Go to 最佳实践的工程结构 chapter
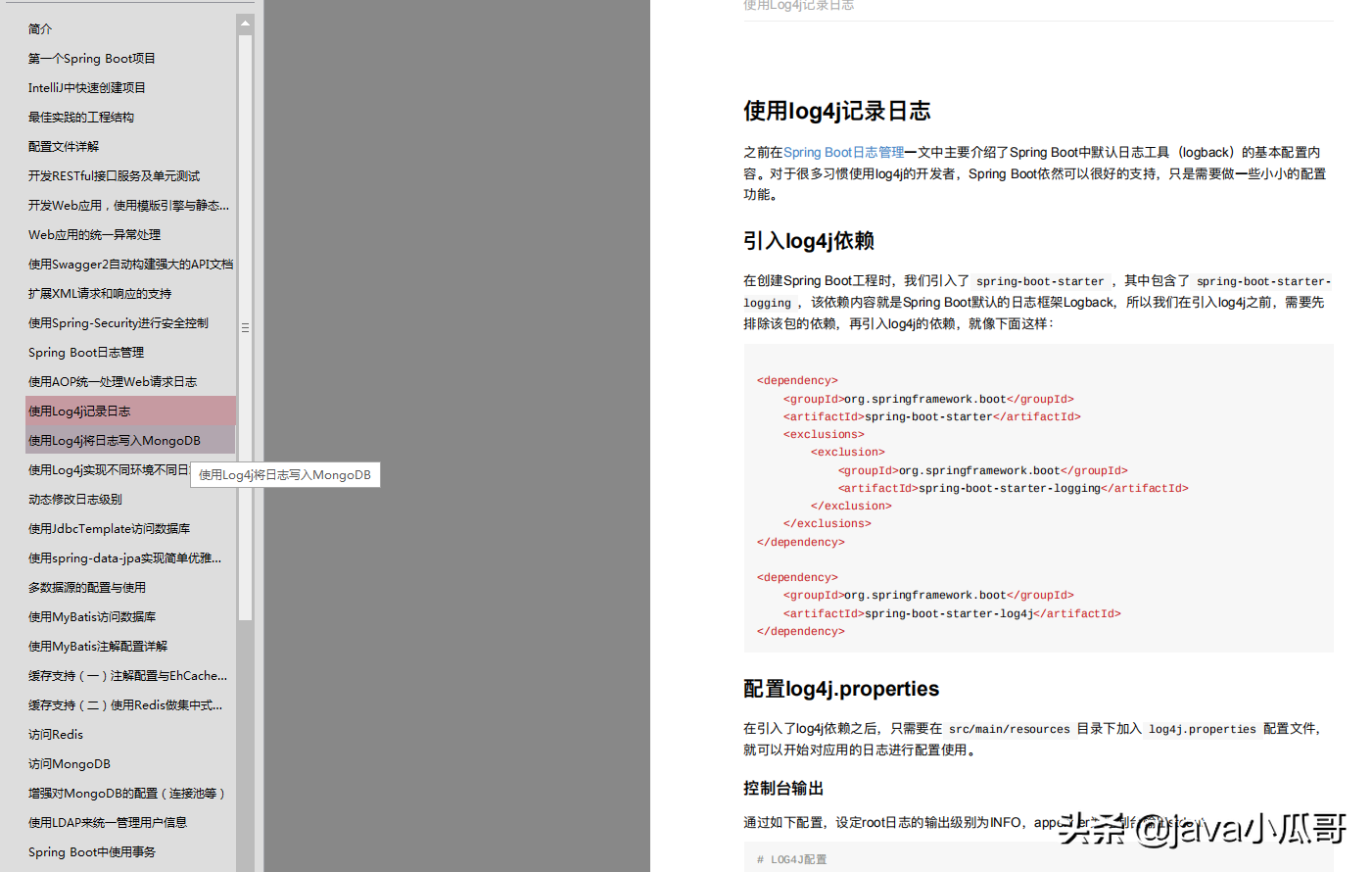The height and width of the screenshot is (872, 1372). (x=81, y=118)
